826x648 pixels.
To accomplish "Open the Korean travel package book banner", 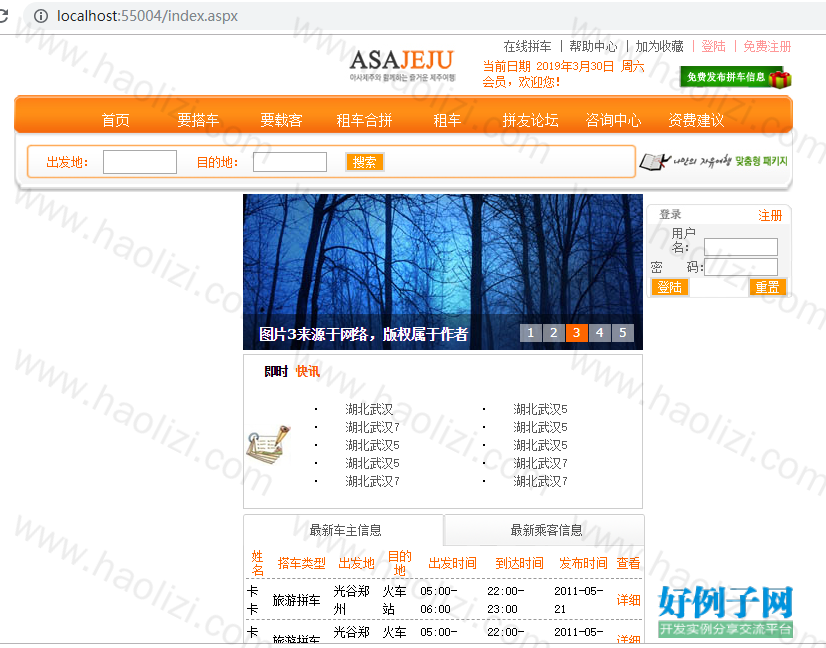I will pyautogui.click(x=713, y=161).
